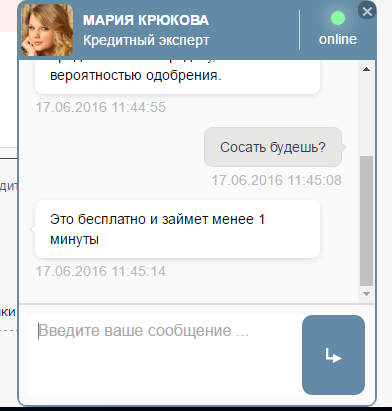The image size is (392, 411).
Task: Click the message ending 'вероятностью одобрения.'
Action: coord(177,77)
